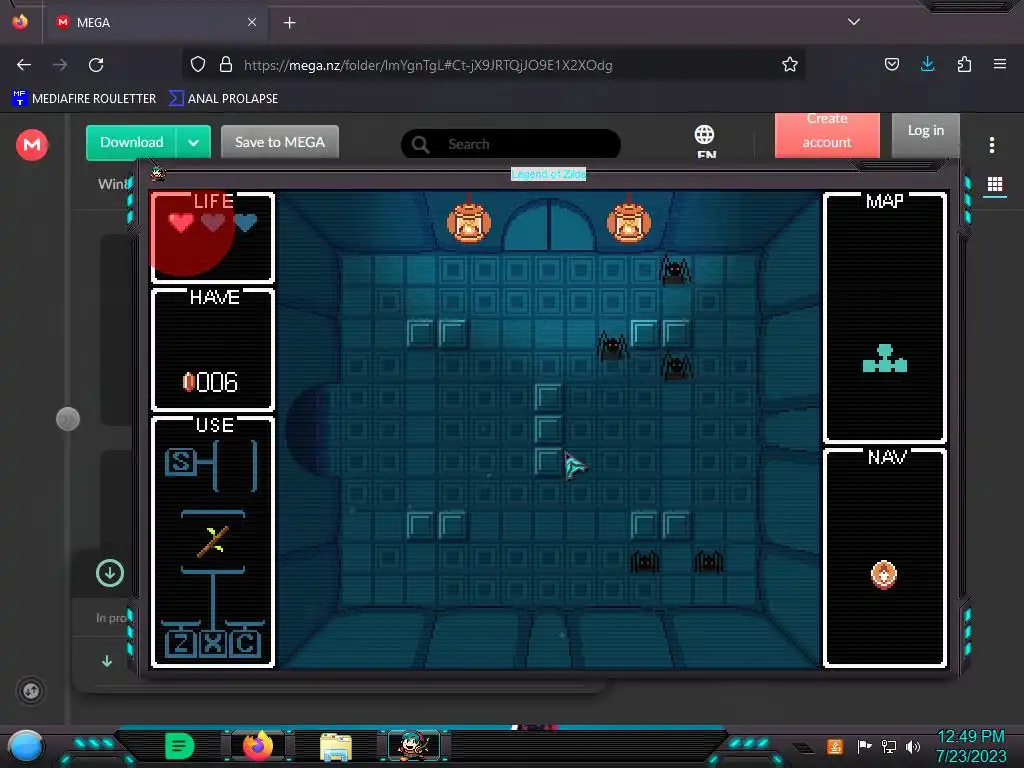Screen dimensions: 1024x768
Task: Click the green Download button
Action: (x=131, y=142)
